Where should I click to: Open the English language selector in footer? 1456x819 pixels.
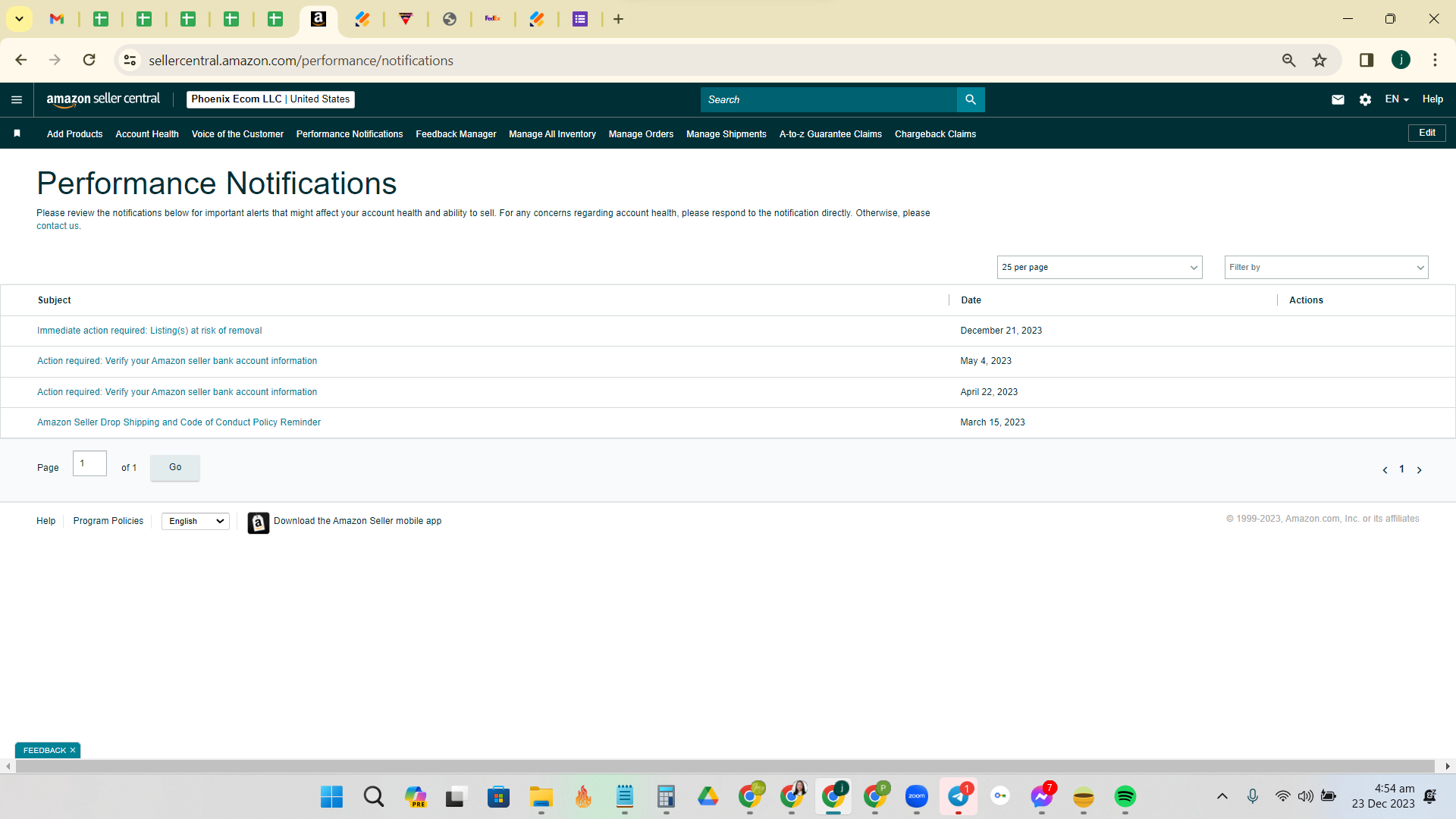click(x=196, y=521)
